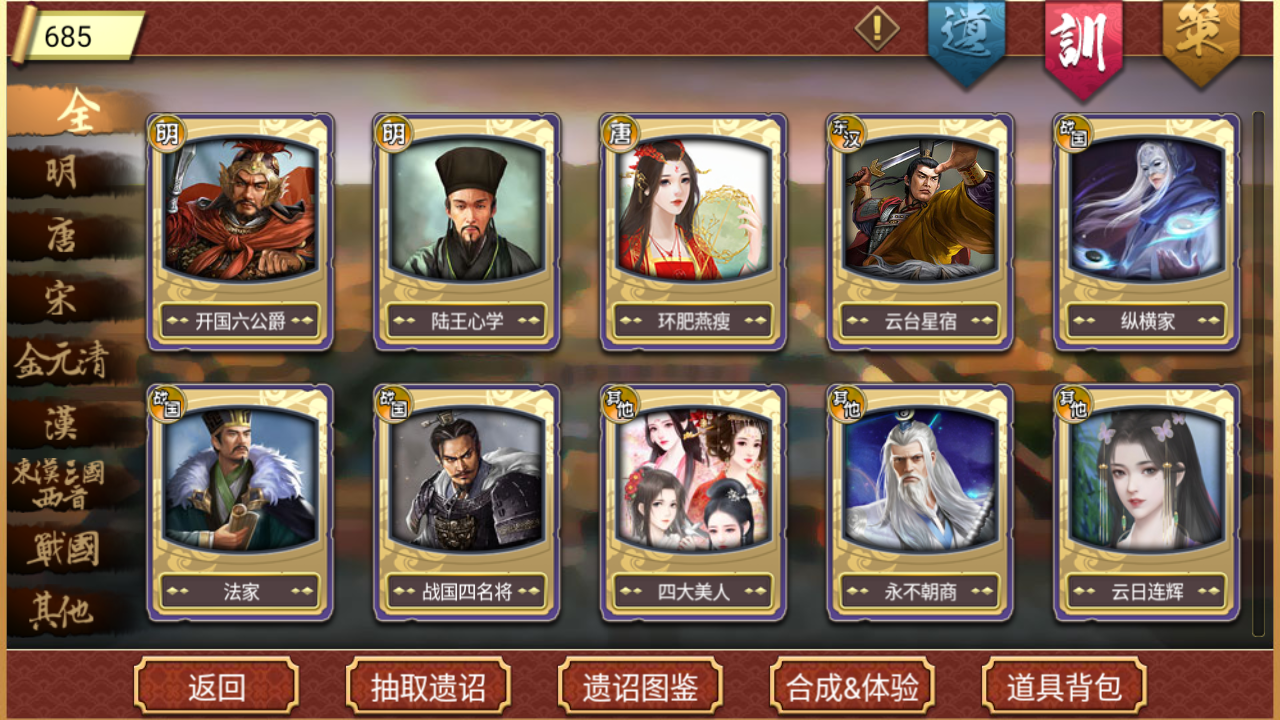The width and height of the screenshot is (1280, 720).
Task: Select the 戰國 category tab
Action: (62, 549)
